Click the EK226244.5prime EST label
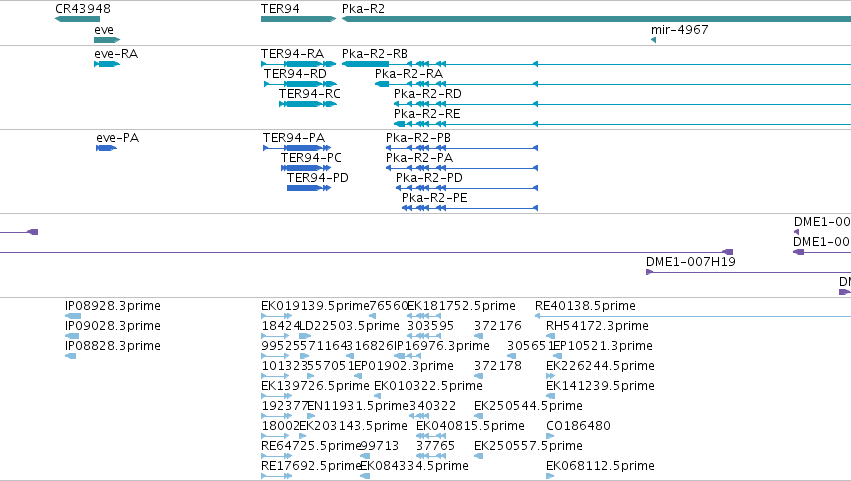Image resolution: width=851 pixels, height=481 pixels. pyautogui.click(x=600, y=366)
